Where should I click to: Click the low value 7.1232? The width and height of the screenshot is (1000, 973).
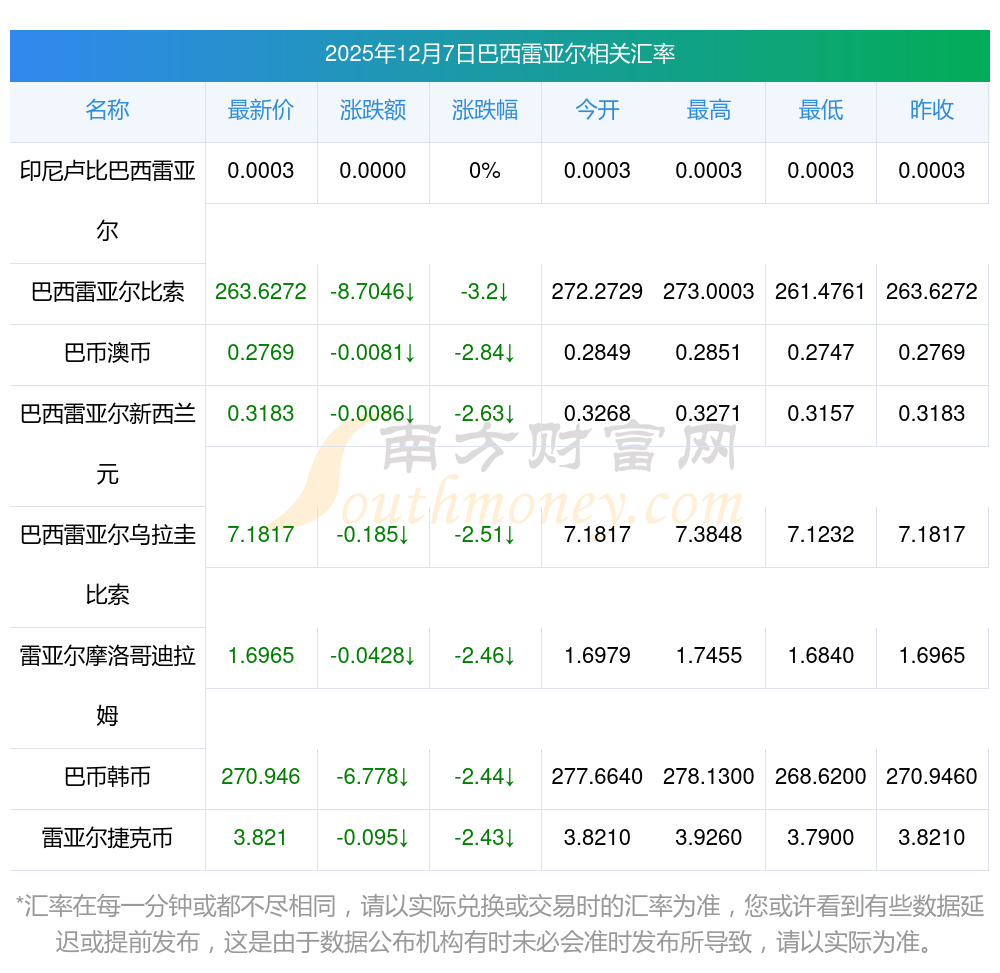[821, 534]
